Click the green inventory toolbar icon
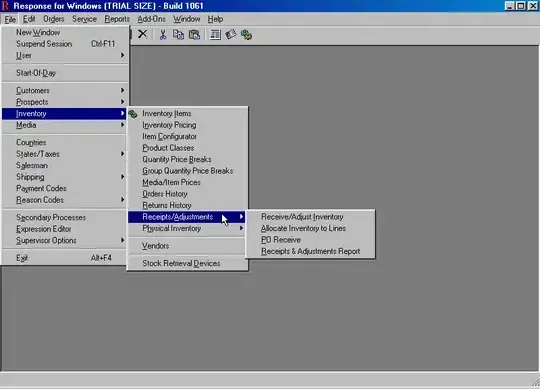 [246, 35]
